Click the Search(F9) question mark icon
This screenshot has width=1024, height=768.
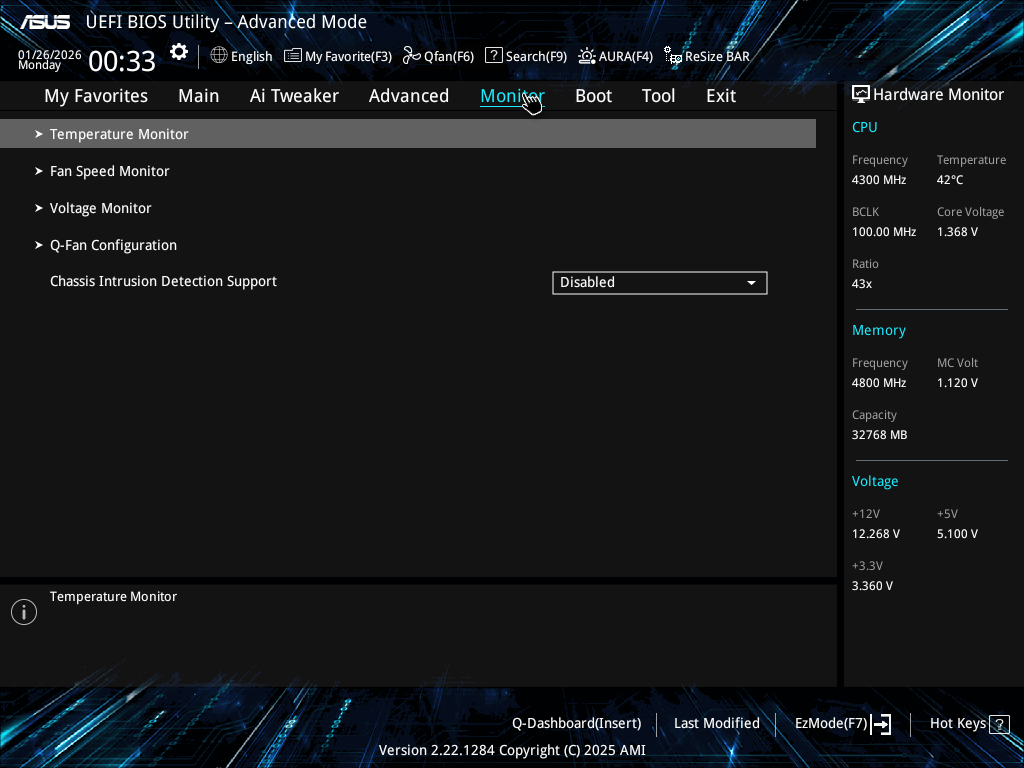[x=493, y=56]
